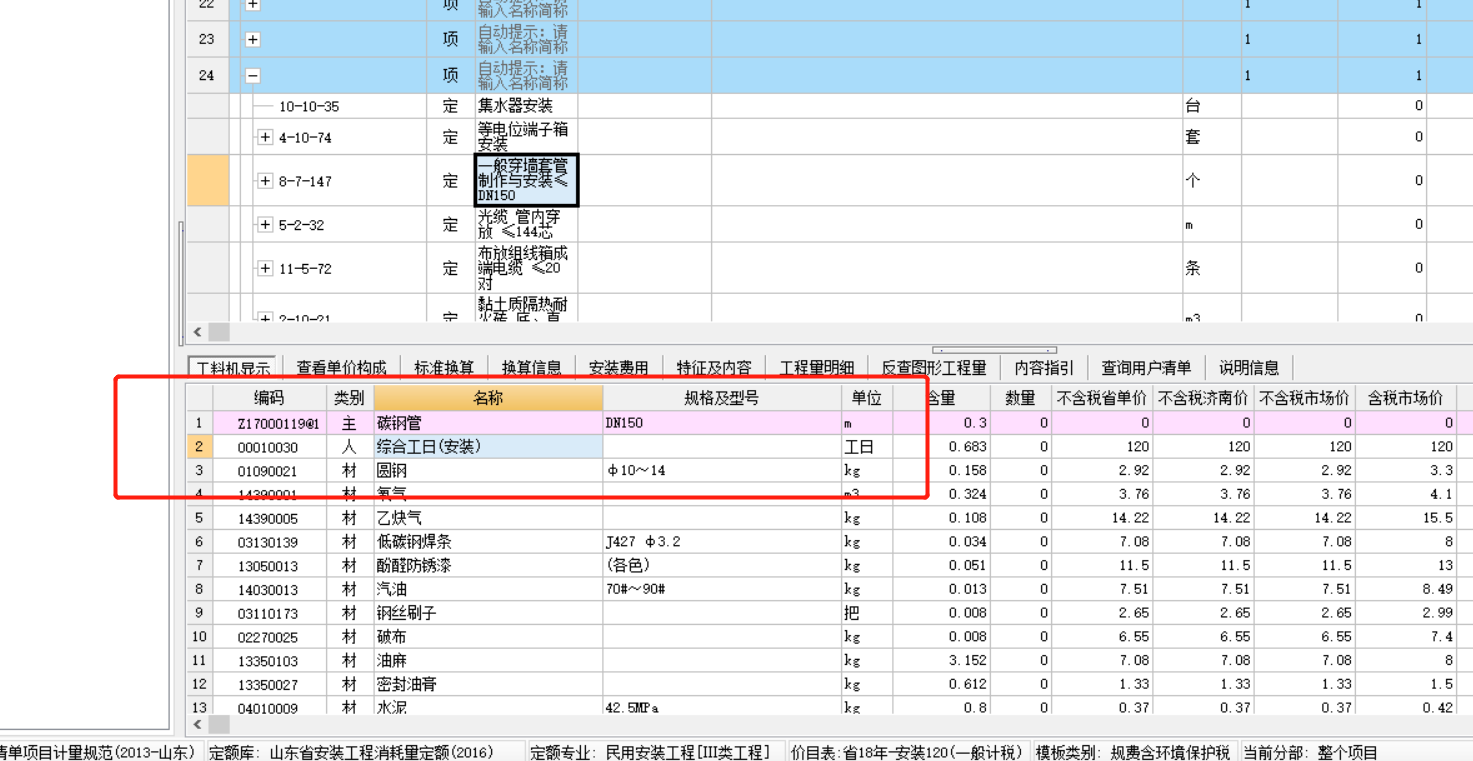This screenshot has width=1473, height=761.
Task: Select the 等电位端子箱安装 name cell
Action: pos(526,137)
